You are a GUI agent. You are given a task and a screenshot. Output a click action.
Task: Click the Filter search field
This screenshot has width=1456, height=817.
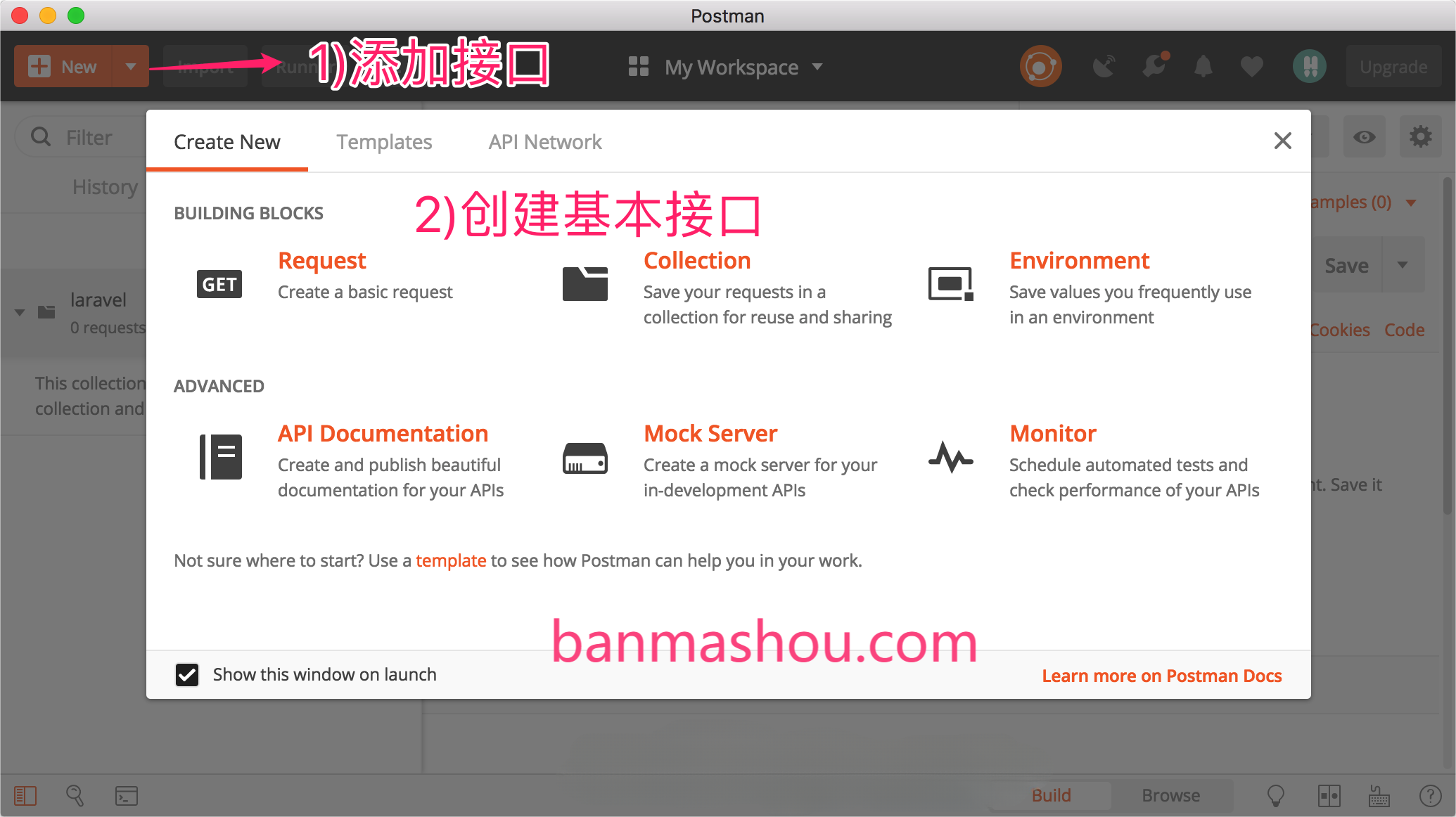click(81, 137)
